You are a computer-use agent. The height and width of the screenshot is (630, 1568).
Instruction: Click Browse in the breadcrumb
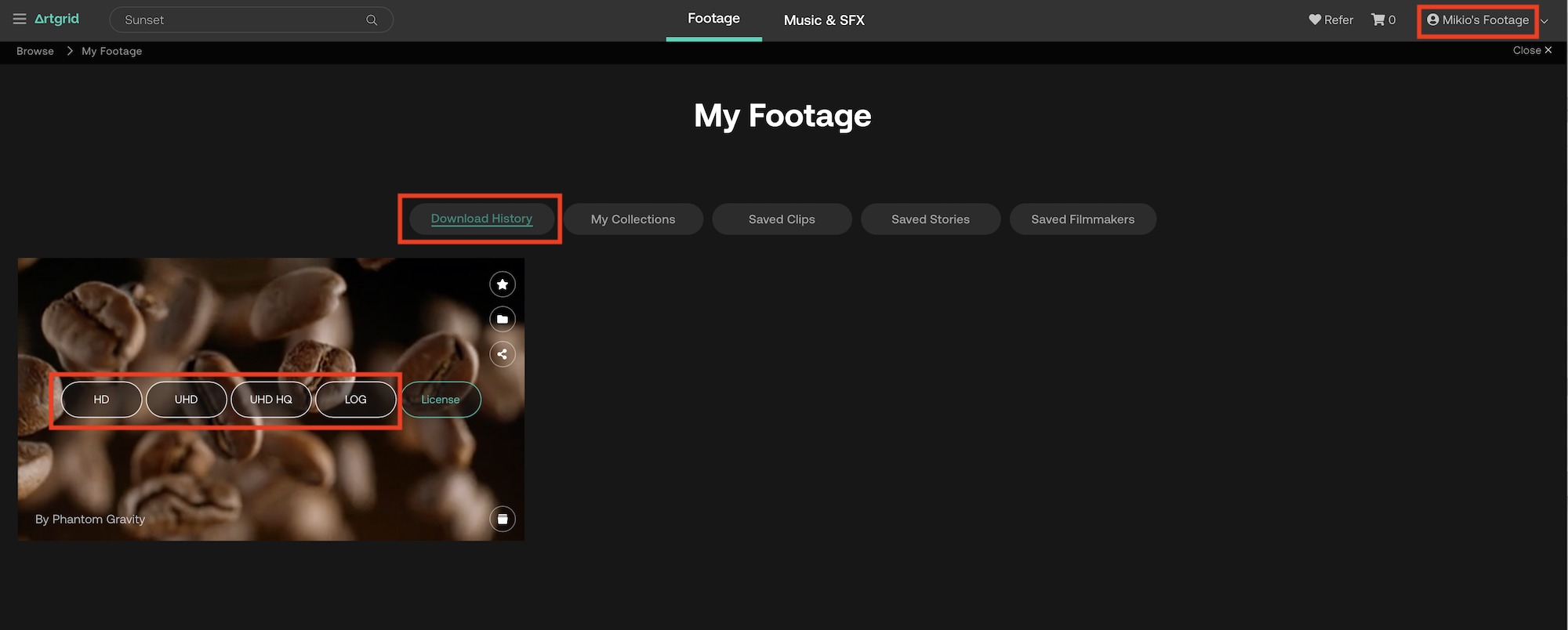tap(35, 51)
